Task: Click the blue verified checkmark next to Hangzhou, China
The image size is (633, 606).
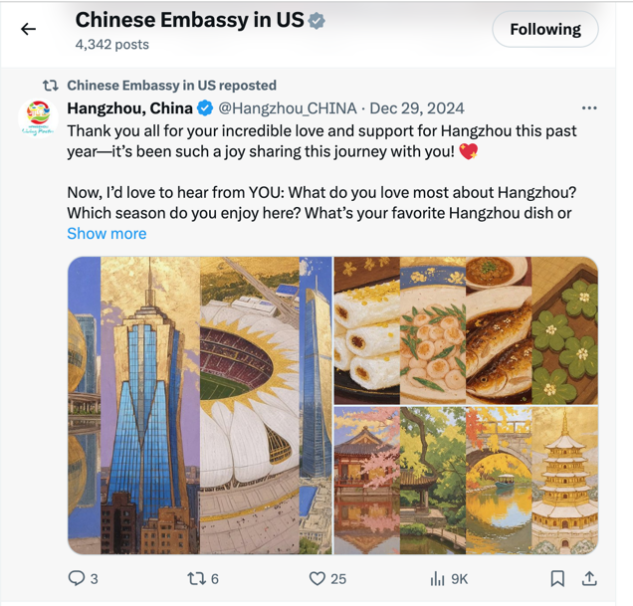Action: point(205,108)
